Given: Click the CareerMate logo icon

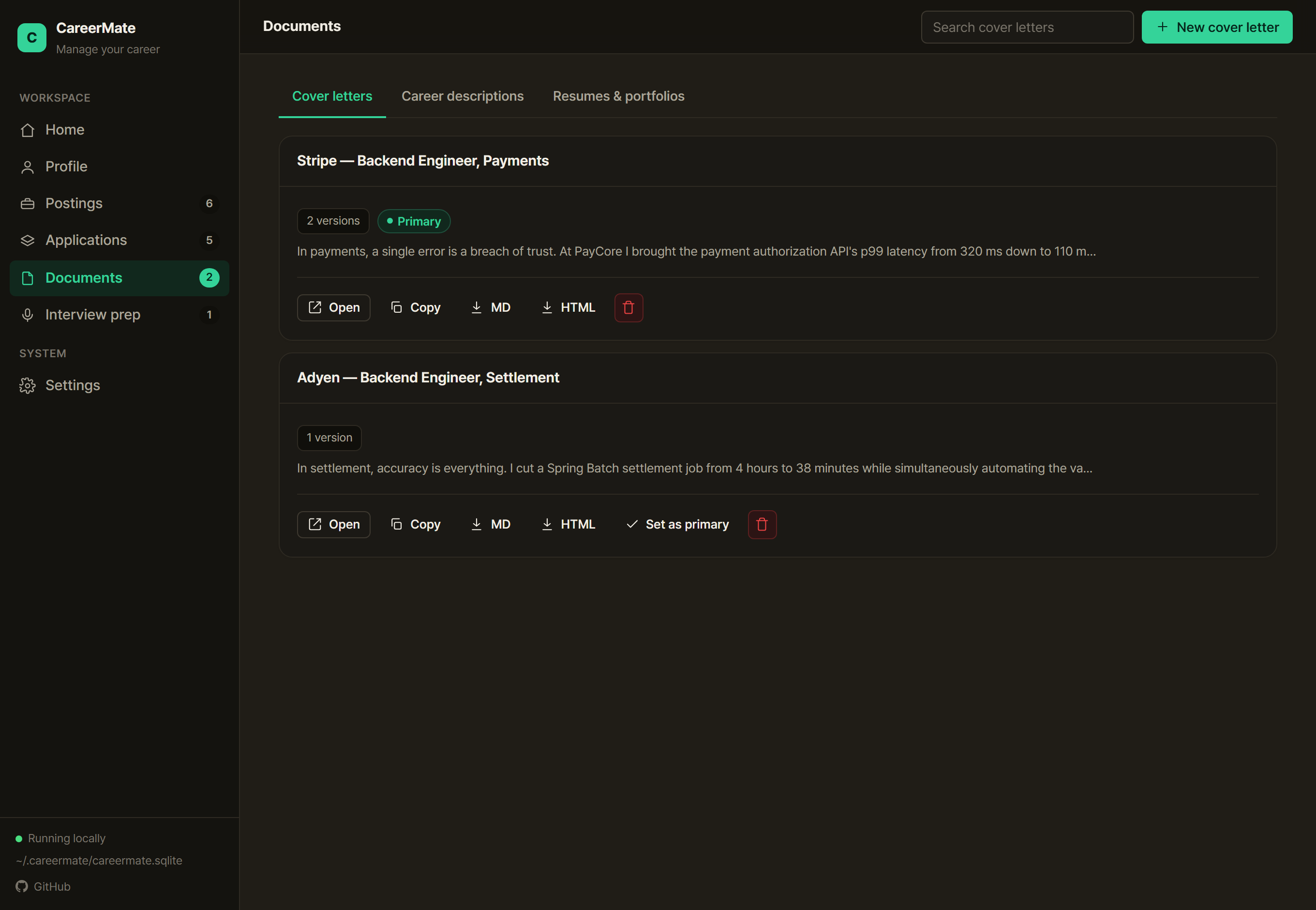Looking at the screenshot, I should (x=32, y=38).
